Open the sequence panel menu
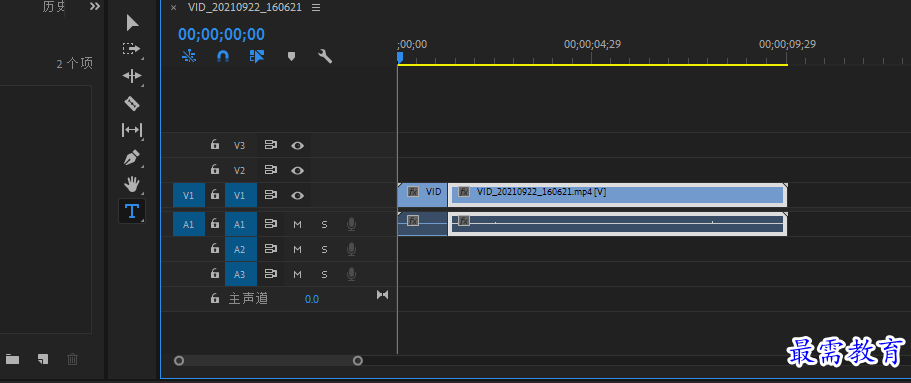This screenshot has width=911, height=383. point(315,8)
